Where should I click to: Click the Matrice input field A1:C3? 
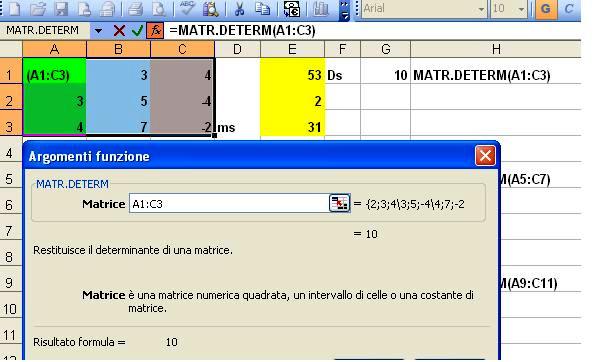click(x=229, y=204)
